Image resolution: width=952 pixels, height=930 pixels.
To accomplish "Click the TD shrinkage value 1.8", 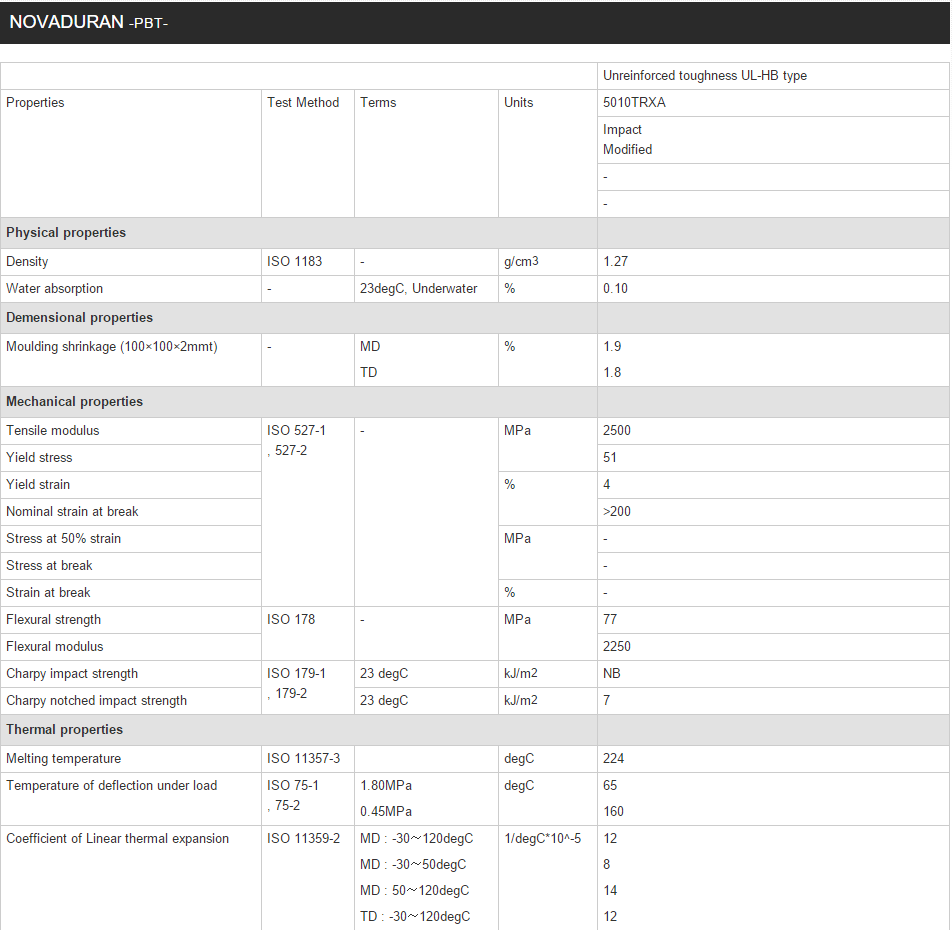I will tap(612, 373).
